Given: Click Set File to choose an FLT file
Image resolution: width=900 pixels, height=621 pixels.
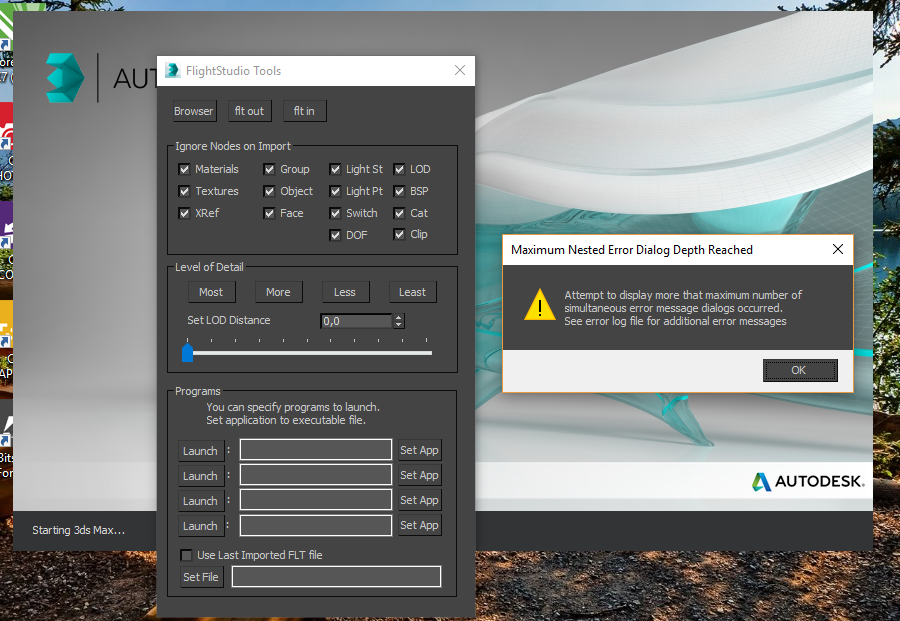Looking at the screenshot, I should (x=201, y=576).
